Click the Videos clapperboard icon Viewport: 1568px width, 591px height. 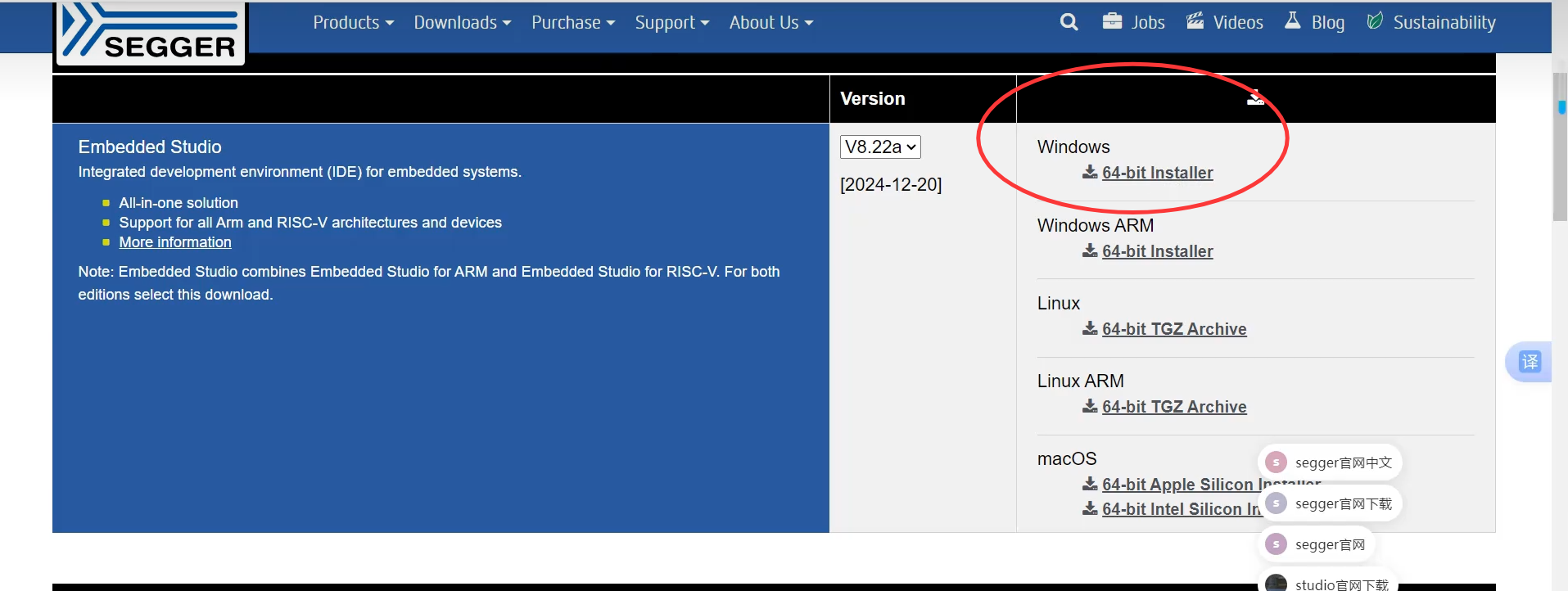[1195, 21]
